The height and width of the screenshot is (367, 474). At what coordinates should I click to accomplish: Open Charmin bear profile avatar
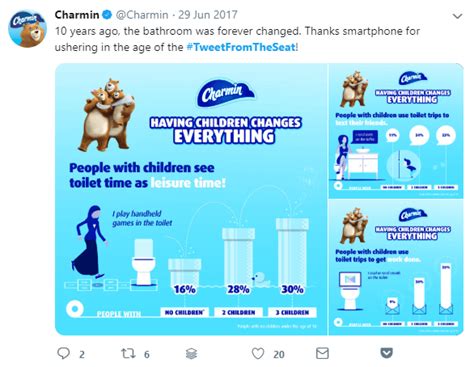(x=27, y=29)
